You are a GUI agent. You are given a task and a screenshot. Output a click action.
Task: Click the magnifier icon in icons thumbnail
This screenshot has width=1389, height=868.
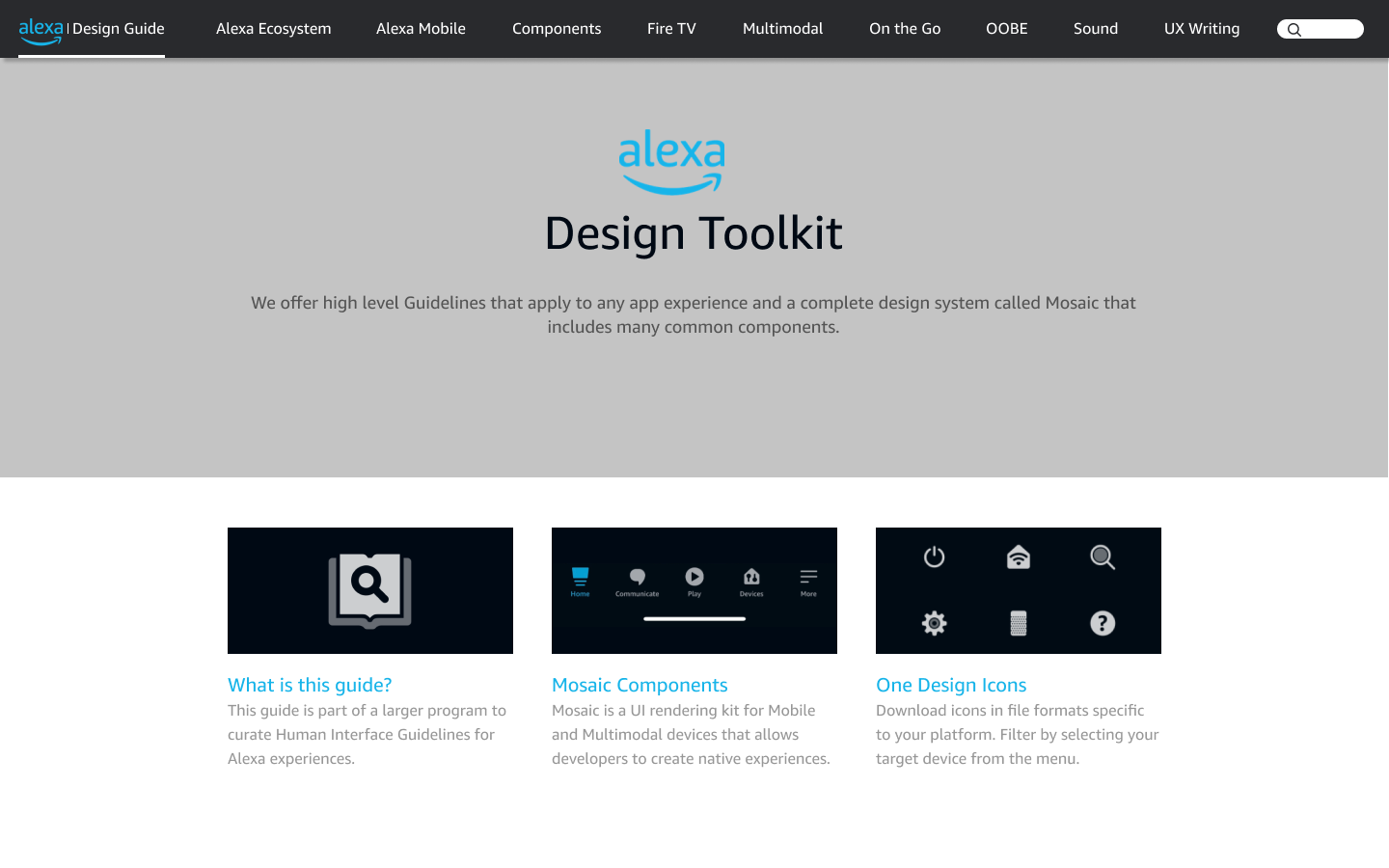[x=1103, y=556]
